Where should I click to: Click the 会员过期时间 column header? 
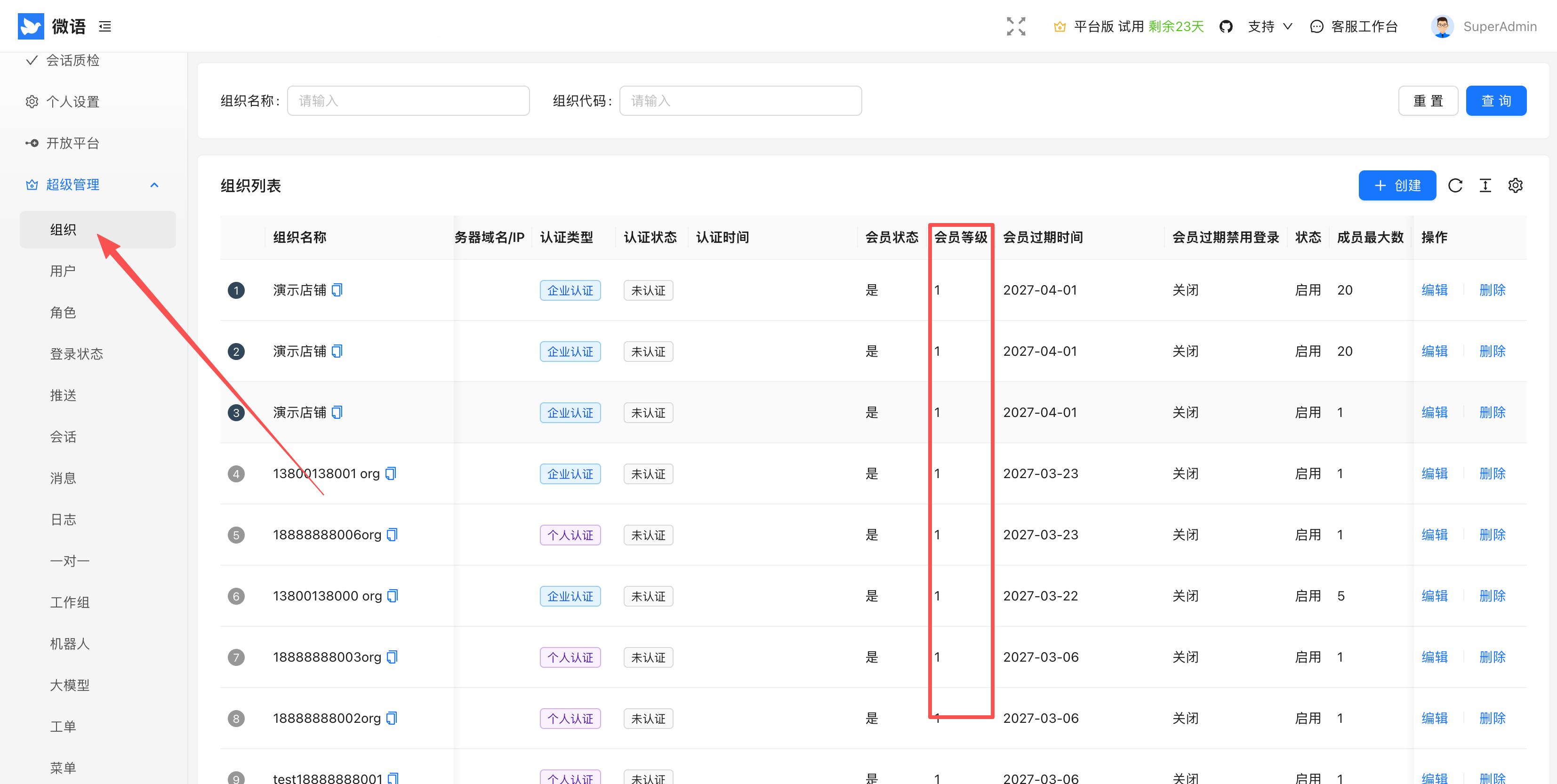tap(1043, 237)
